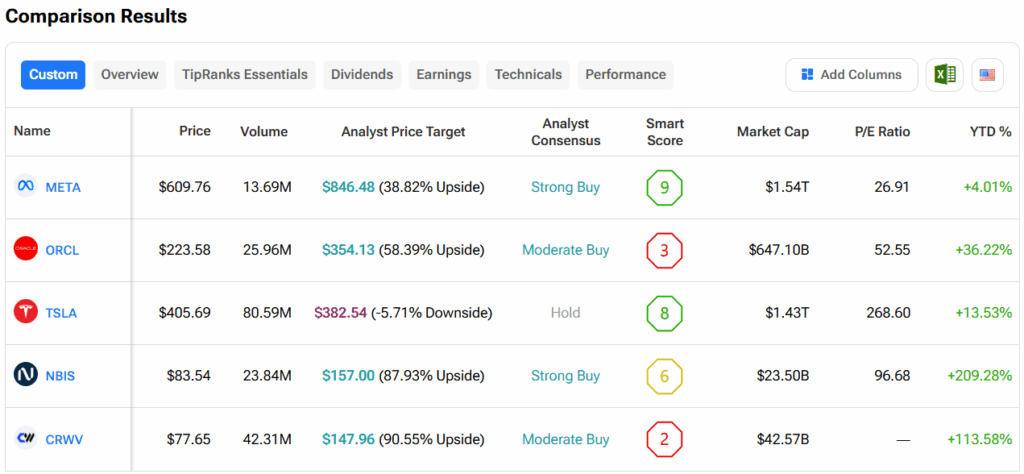Click the US flag market icon
The width and height of the screenshot is (1024, 474).
pyautogui.click(x=987, y=75)
